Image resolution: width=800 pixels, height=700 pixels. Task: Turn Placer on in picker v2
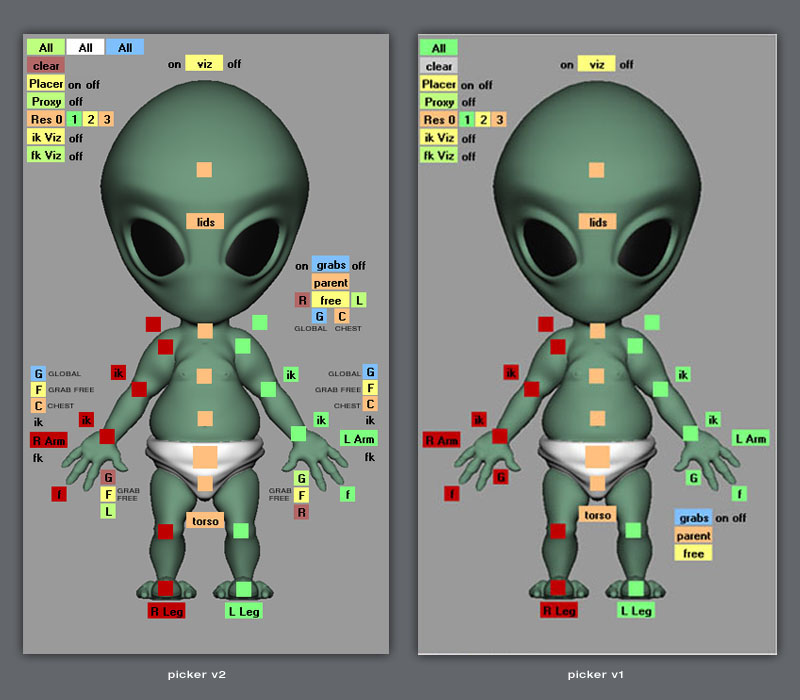pyautogui.click(x=74, y=85)
